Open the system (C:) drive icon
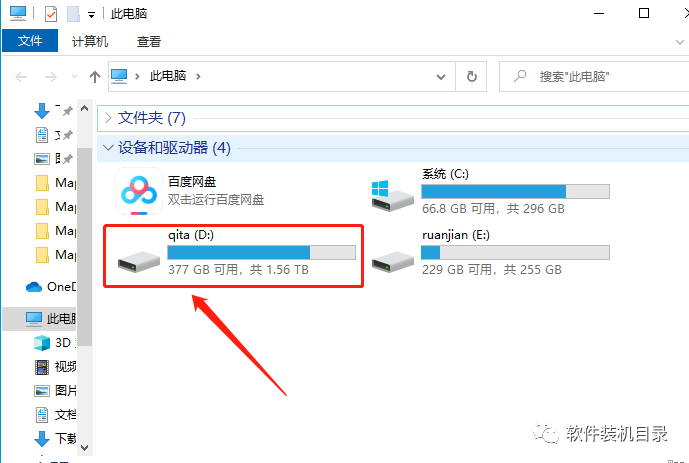689x463 pixels. (x=392, y=195)
